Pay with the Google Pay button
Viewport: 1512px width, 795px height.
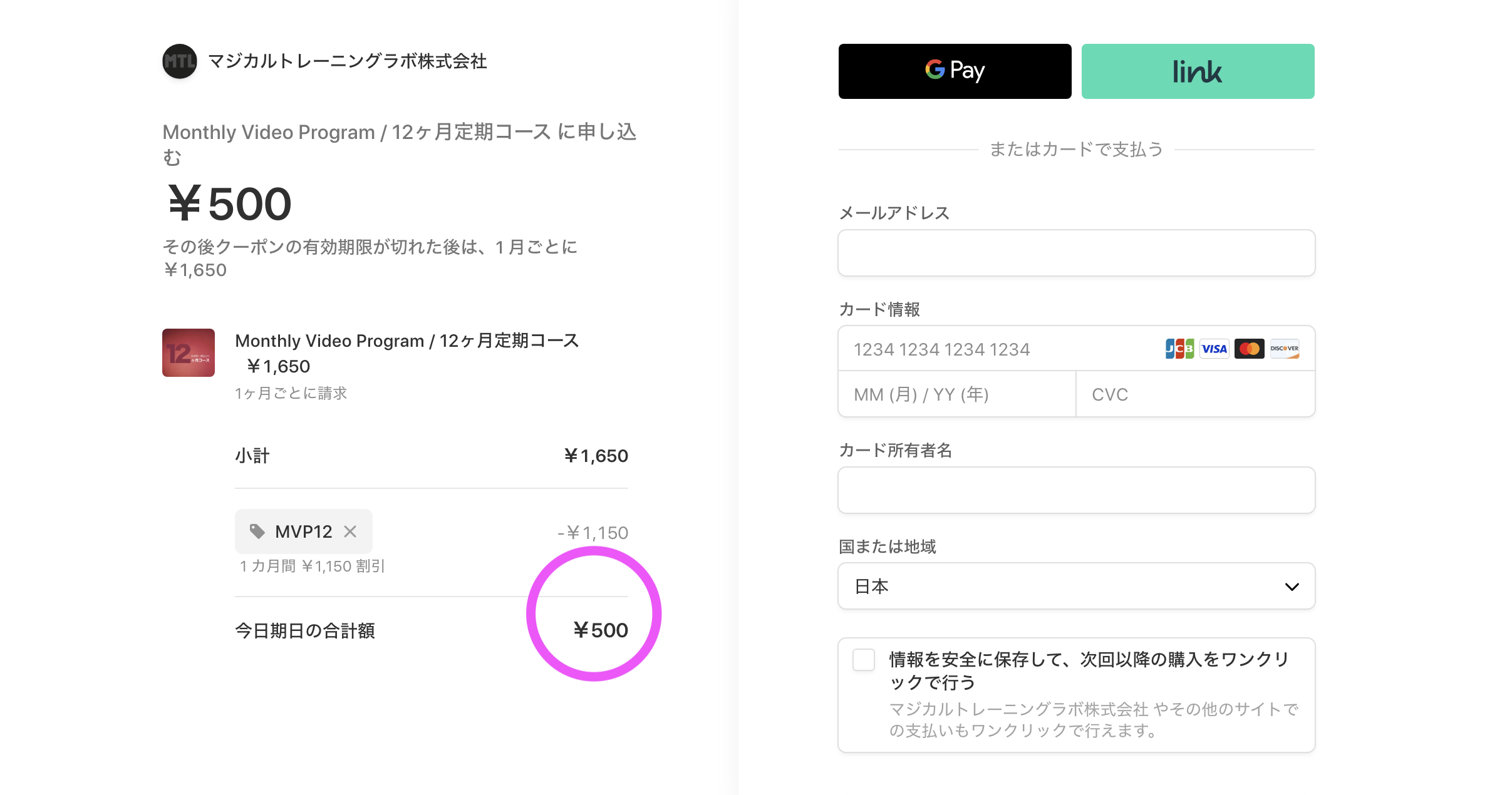coord(955,71)
